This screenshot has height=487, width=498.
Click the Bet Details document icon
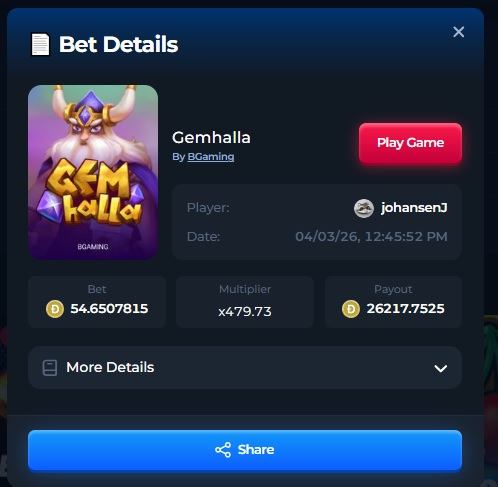coord(40,44)
